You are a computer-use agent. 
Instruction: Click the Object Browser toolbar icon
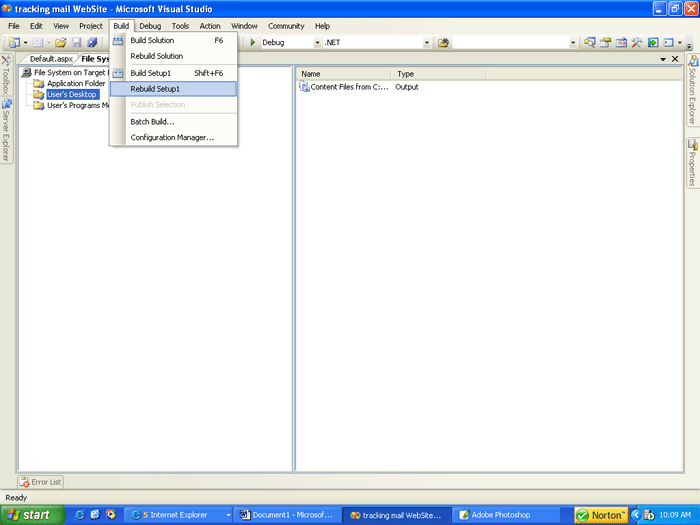pyautogui.click(x=621, y=42)
